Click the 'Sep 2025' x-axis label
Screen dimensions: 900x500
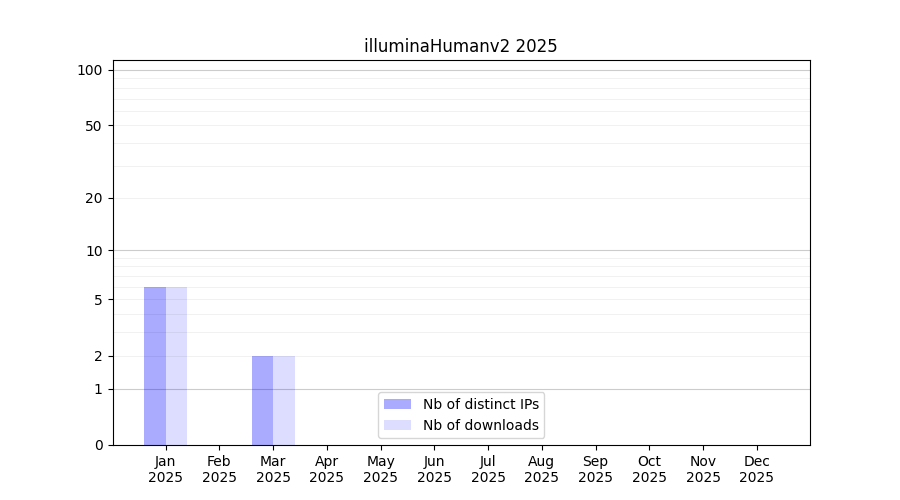coord(595,469)
